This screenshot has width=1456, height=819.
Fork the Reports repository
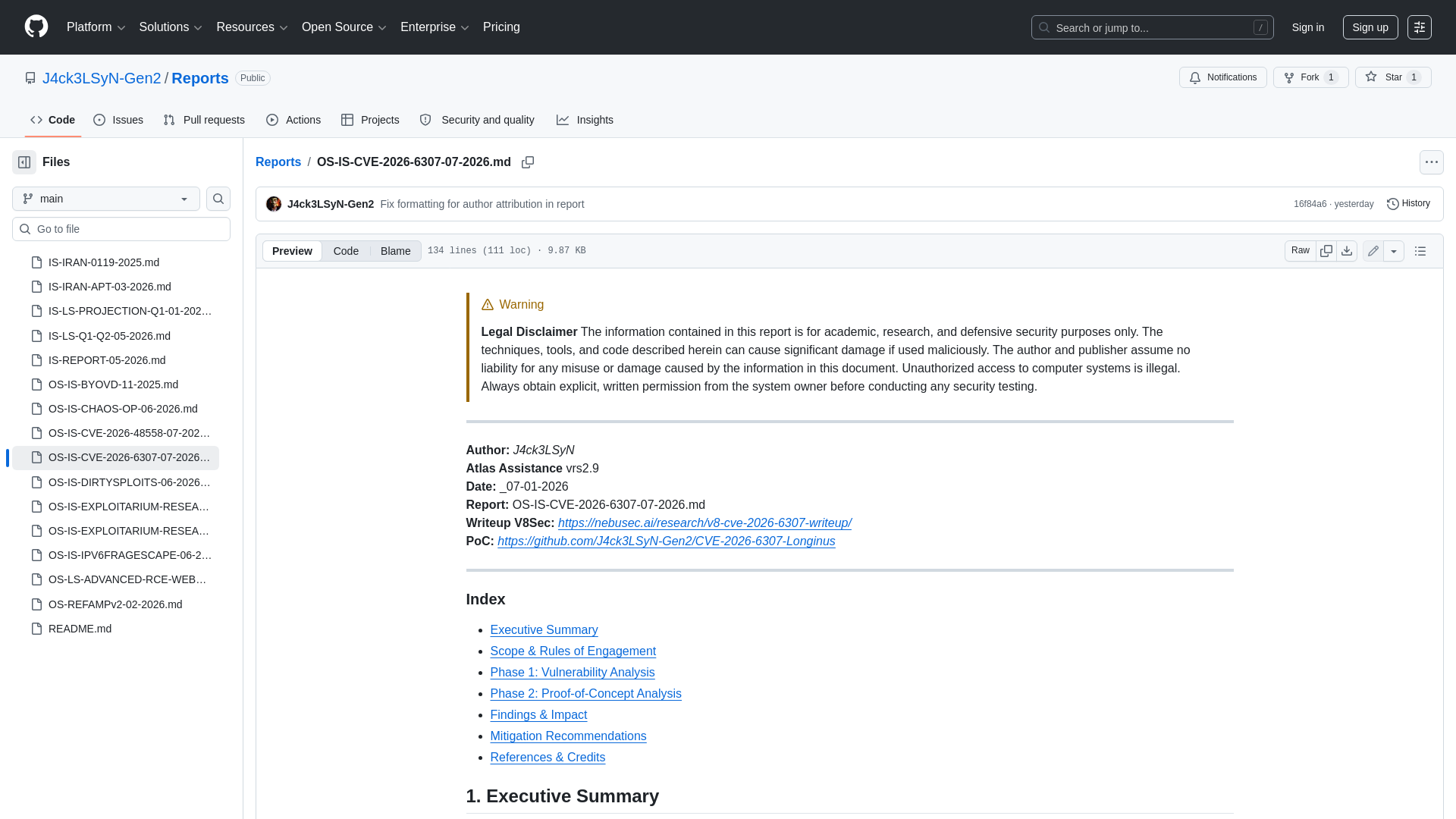[x=1310, y=77]
